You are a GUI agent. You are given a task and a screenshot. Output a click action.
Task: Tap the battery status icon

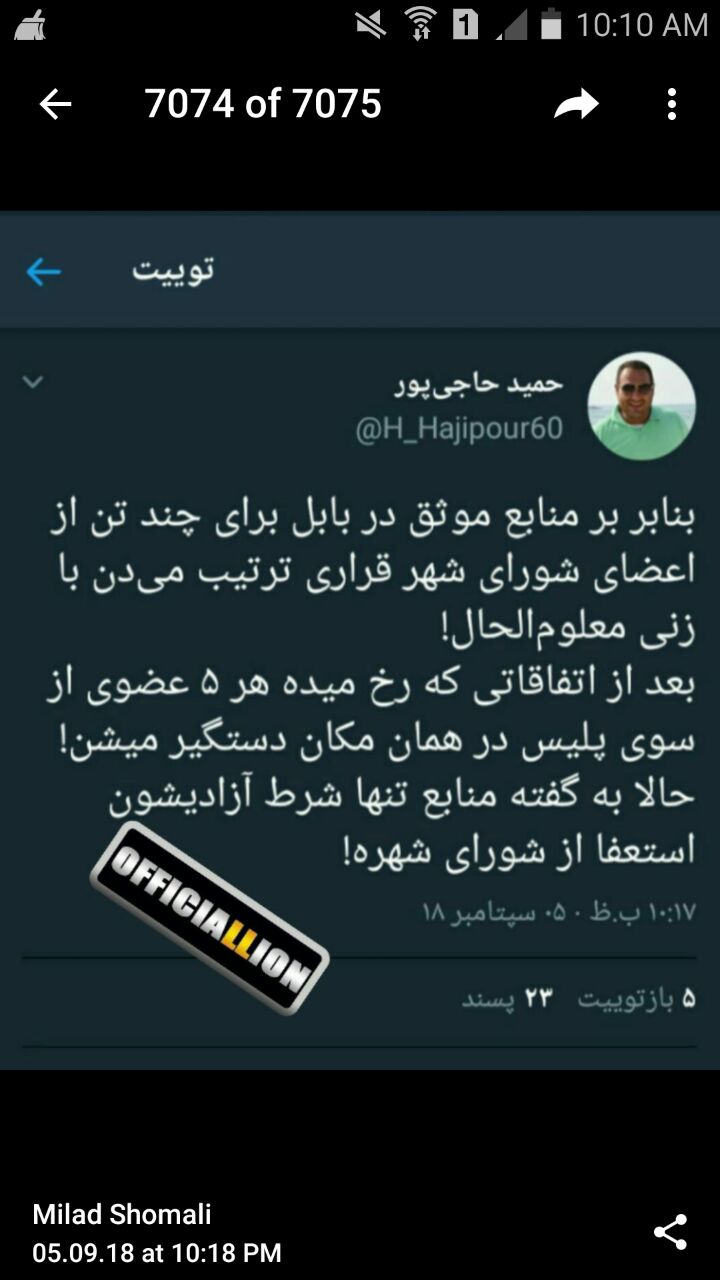pyautogui.click(x=550, y=24)
